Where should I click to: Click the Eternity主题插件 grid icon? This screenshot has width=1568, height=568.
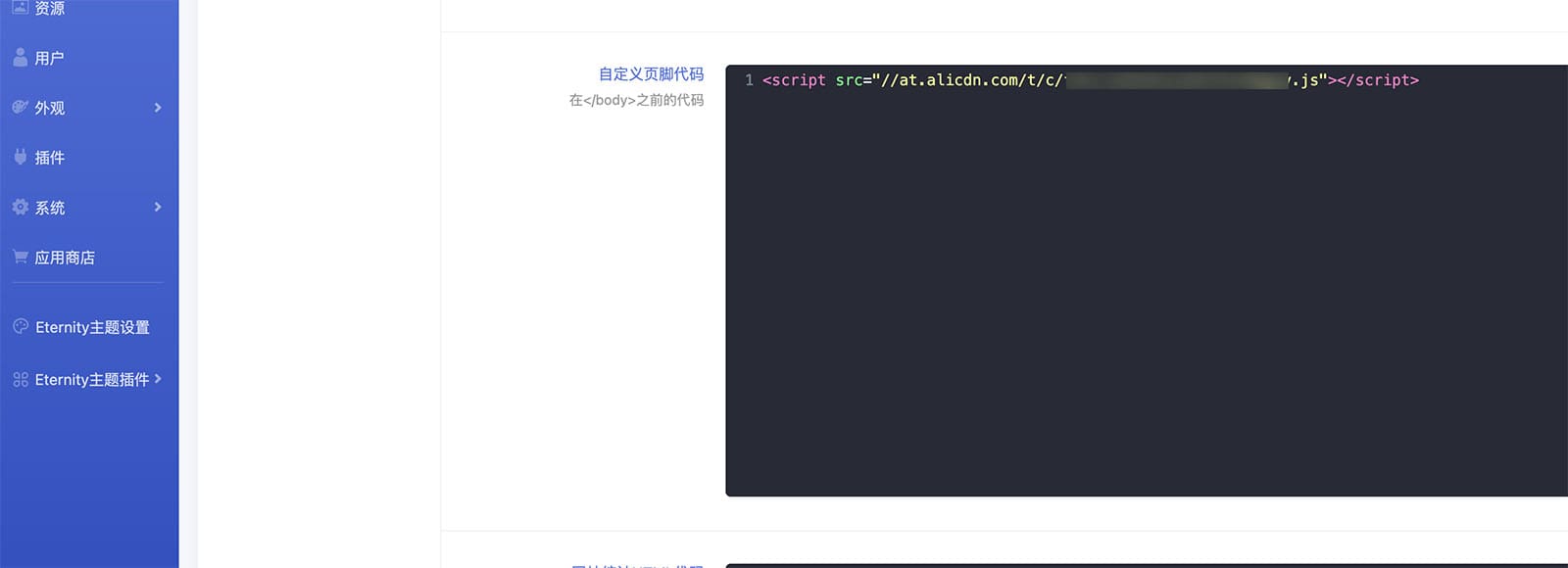click(21, 379)
